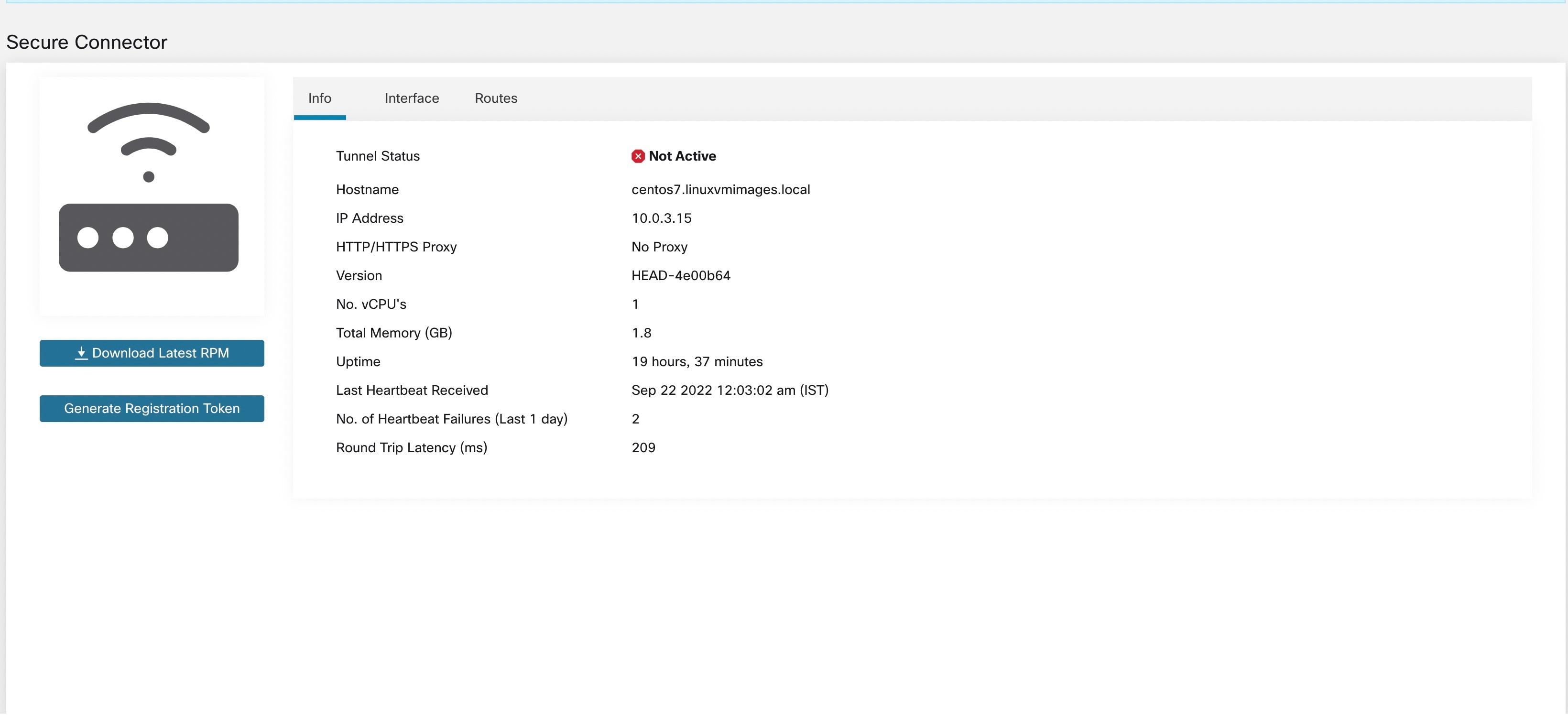
Task: Click the Not Active status text
Action: click(x=682, y=156)
